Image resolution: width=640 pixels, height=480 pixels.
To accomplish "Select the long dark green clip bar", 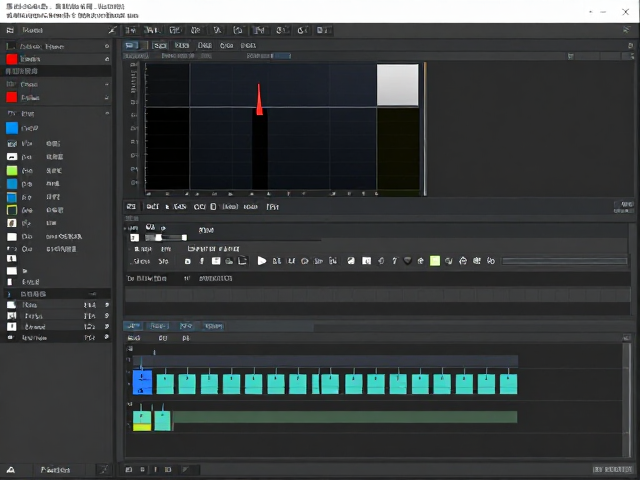I will 345,417.
